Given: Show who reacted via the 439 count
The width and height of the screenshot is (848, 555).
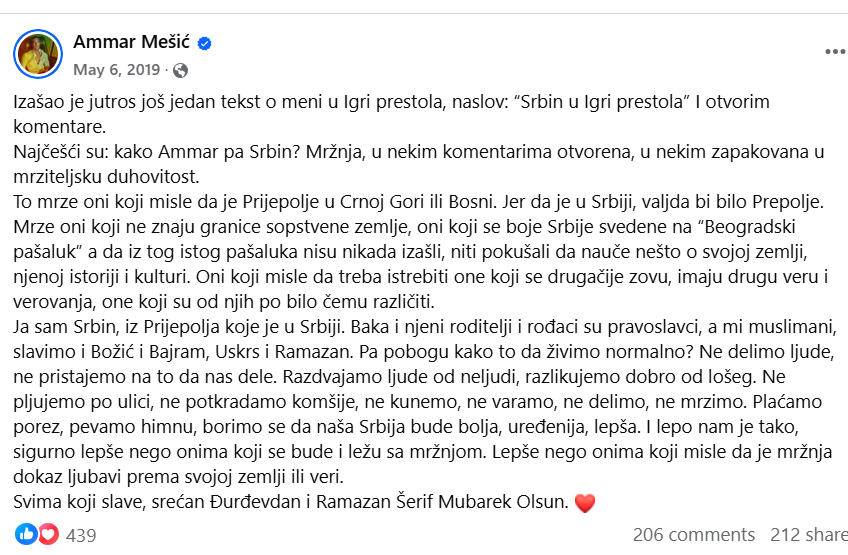Looking at the screenshot, I should coord(81,535).
